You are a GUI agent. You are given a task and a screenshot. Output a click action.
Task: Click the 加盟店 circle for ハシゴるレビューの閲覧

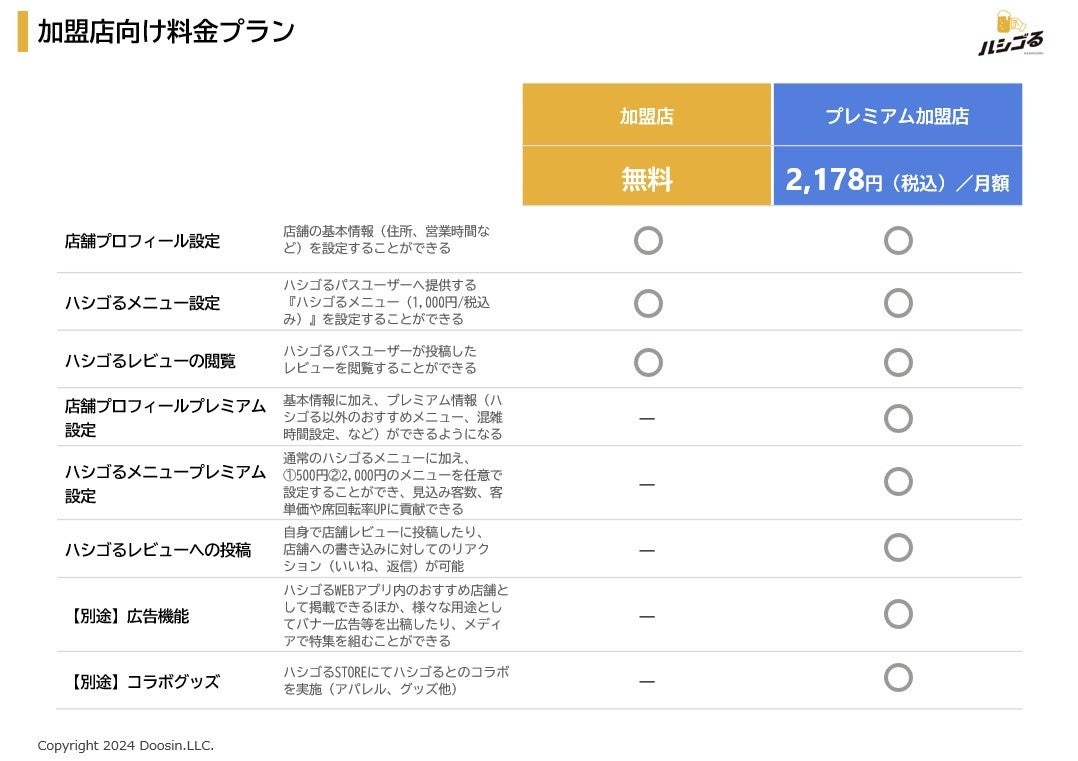[648, 362]
